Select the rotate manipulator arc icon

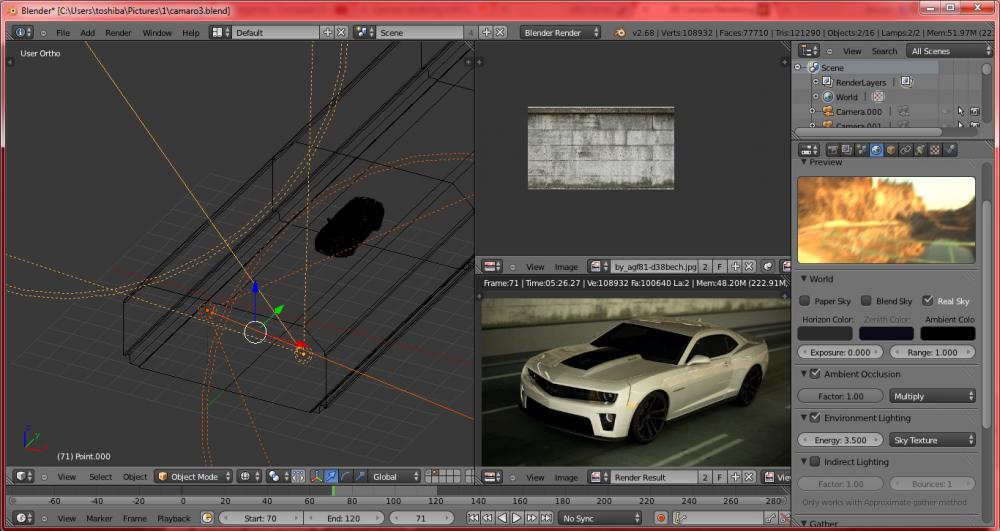pyautogui.click(x=345, y=476)
